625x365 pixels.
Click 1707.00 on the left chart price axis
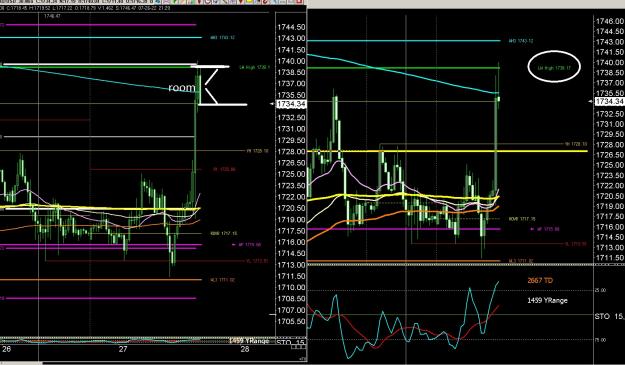pyautogui.click(x=291, y=310)
